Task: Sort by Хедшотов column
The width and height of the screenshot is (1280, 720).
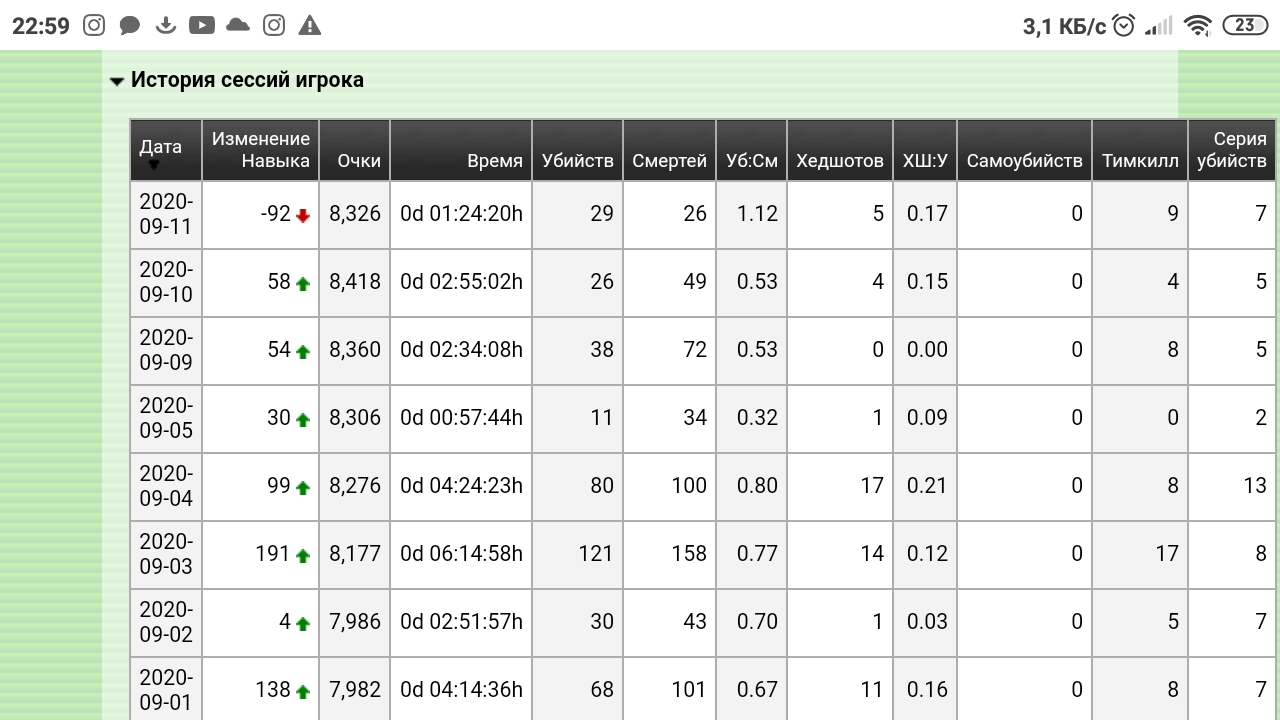Action: click(x=839, y=161)
